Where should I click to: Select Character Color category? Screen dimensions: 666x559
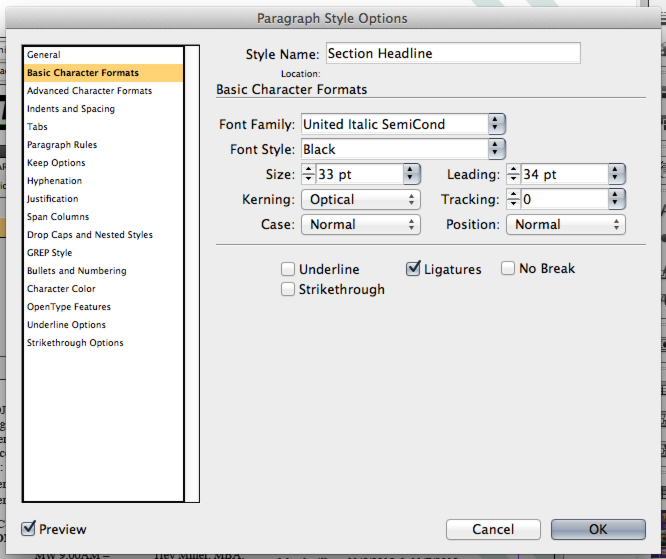tap(103, 288)
